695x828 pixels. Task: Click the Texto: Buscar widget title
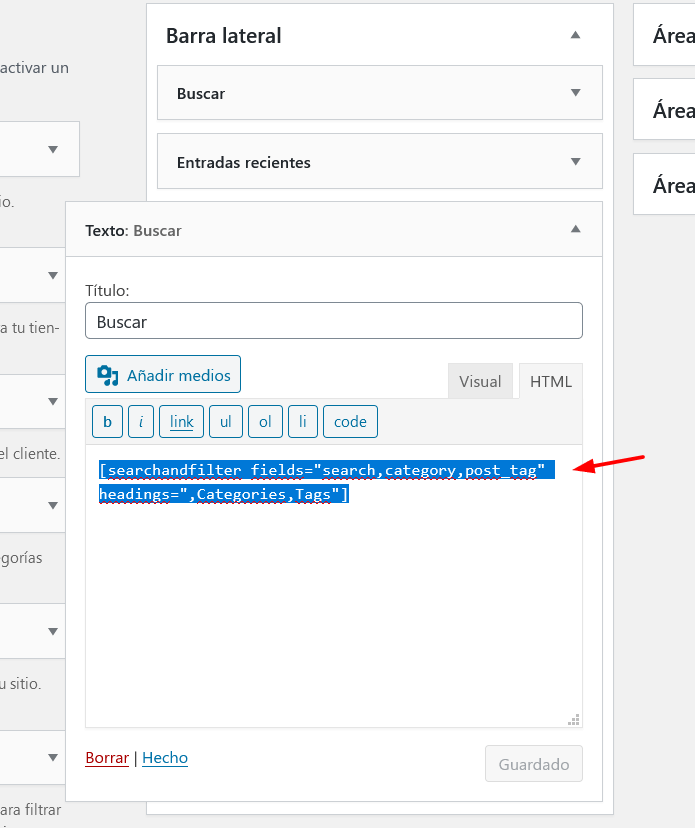133,231
